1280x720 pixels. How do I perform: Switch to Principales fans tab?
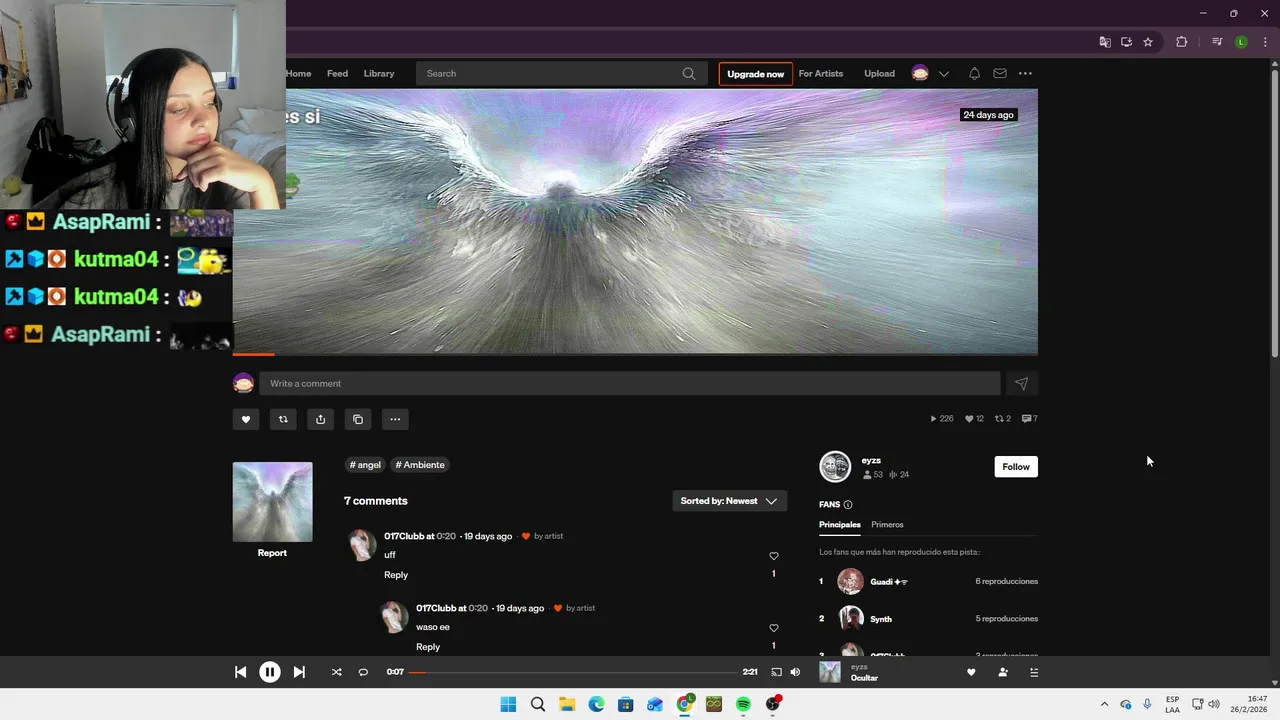(x=840, y=525)
